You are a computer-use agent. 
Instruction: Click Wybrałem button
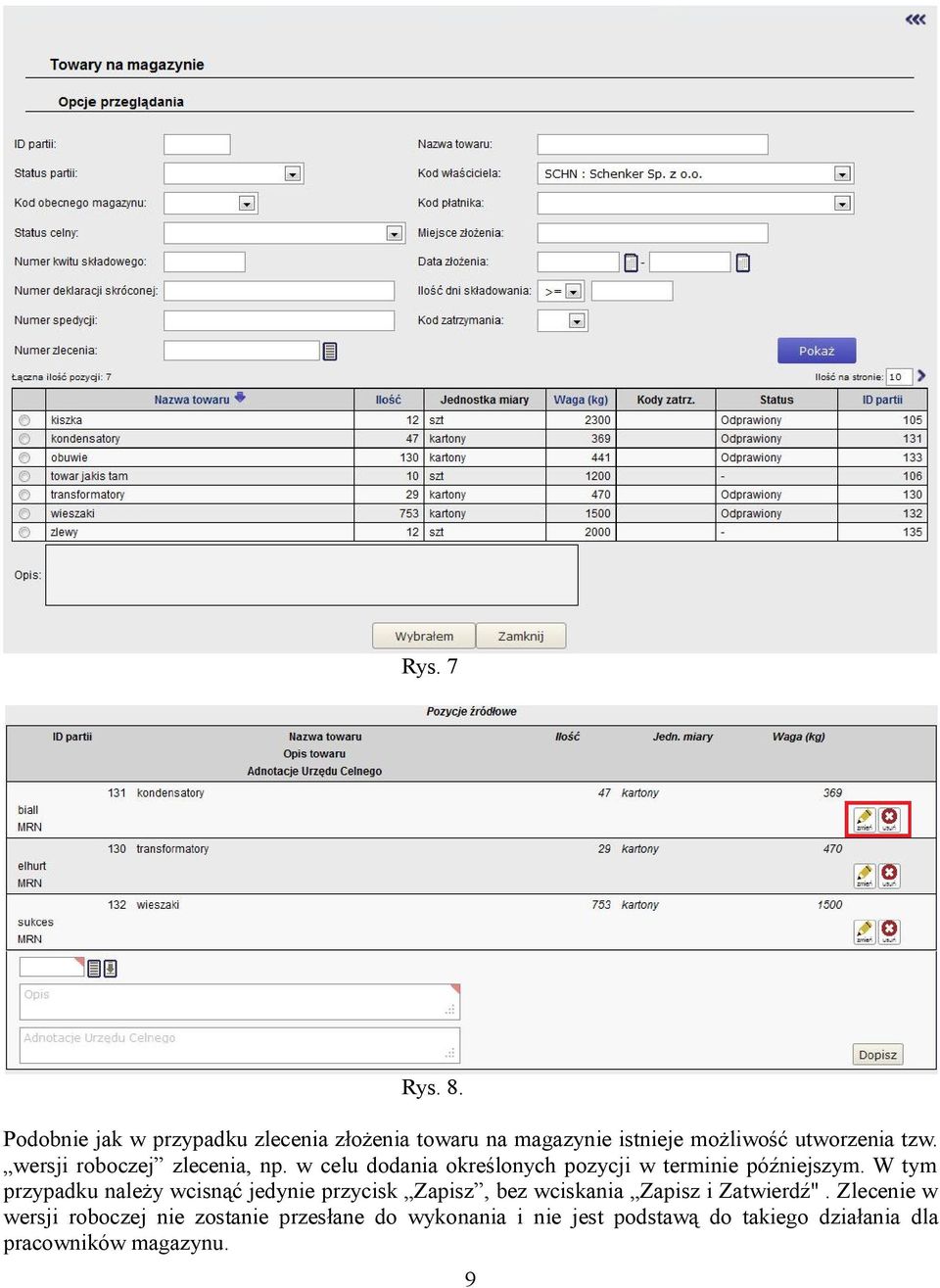pyautogui.click(x=424, y=636)
